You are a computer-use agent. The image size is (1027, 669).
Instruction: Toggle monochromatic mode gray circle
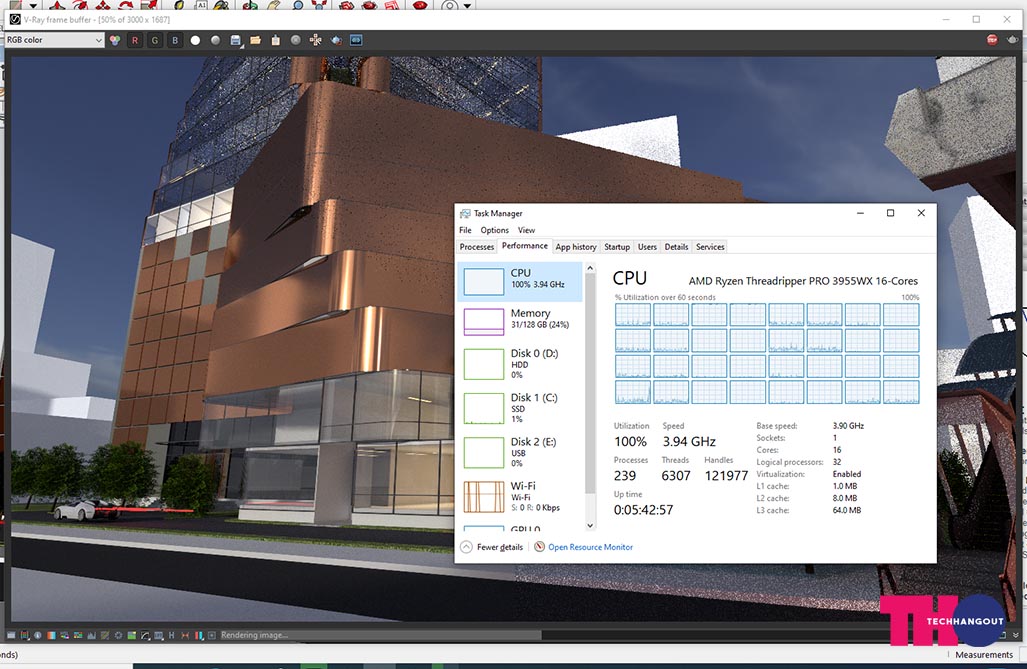215,40
